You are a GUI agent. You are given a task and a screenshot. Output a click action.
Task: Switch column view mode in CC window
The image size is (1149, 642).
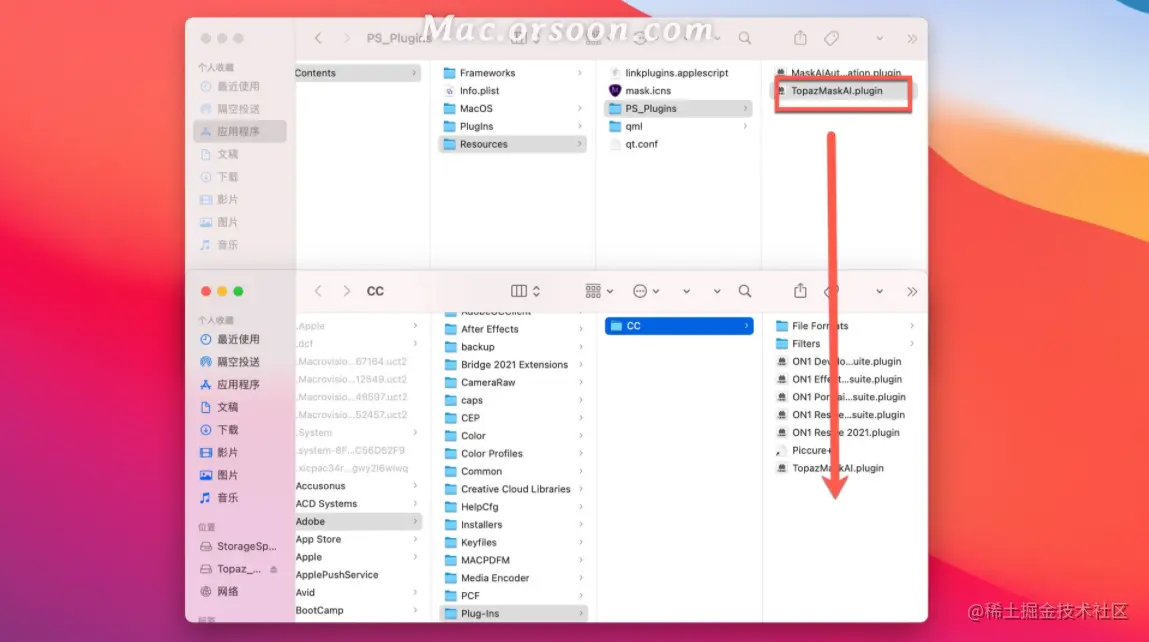click(x=525, y=291)
